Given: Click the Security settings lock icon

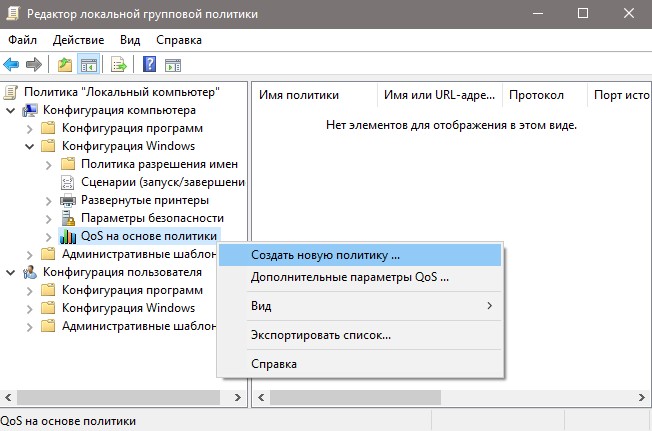Looking at the screenshot, I should [x=68, y=218].
